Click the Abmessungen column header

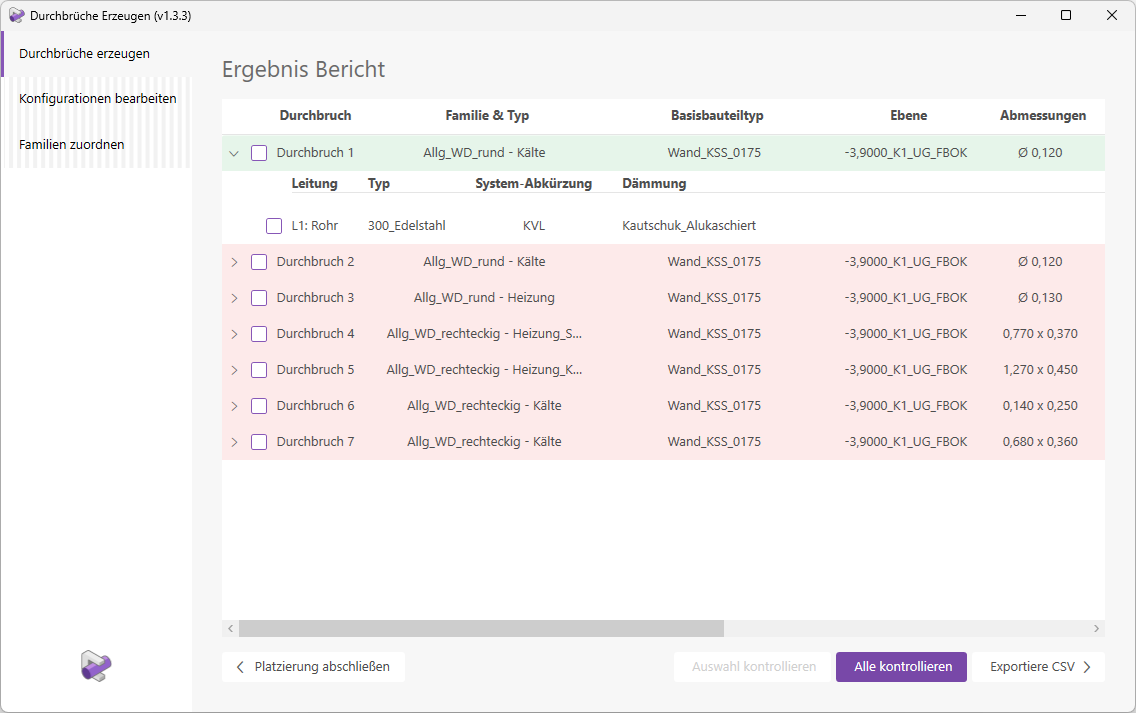[x=1042, y=116]
